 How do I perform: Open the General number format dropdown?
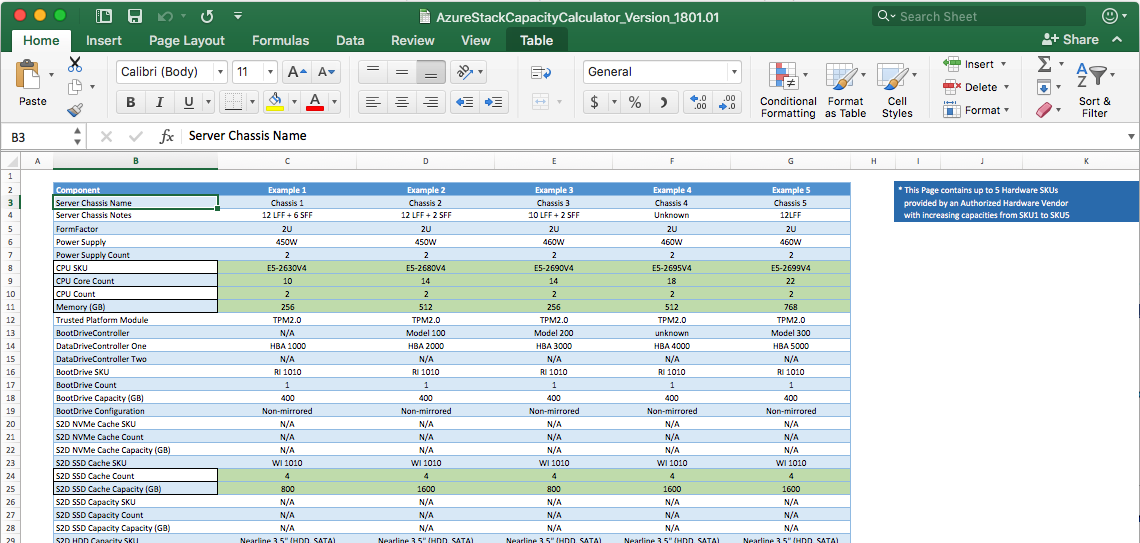[x=734, y=72]
